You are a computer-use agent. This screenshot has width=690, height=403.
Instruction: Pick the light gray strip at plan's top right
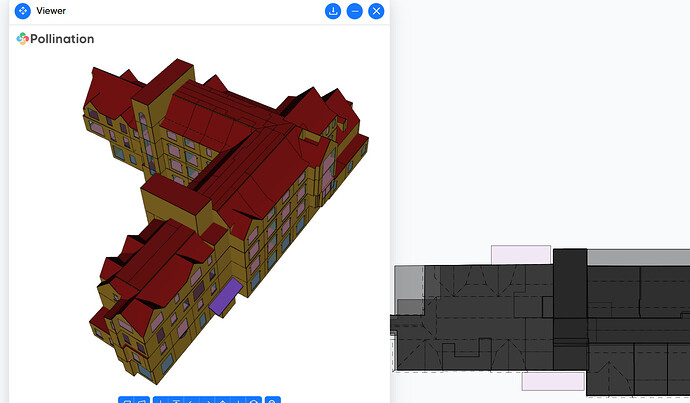coord(638,257)
